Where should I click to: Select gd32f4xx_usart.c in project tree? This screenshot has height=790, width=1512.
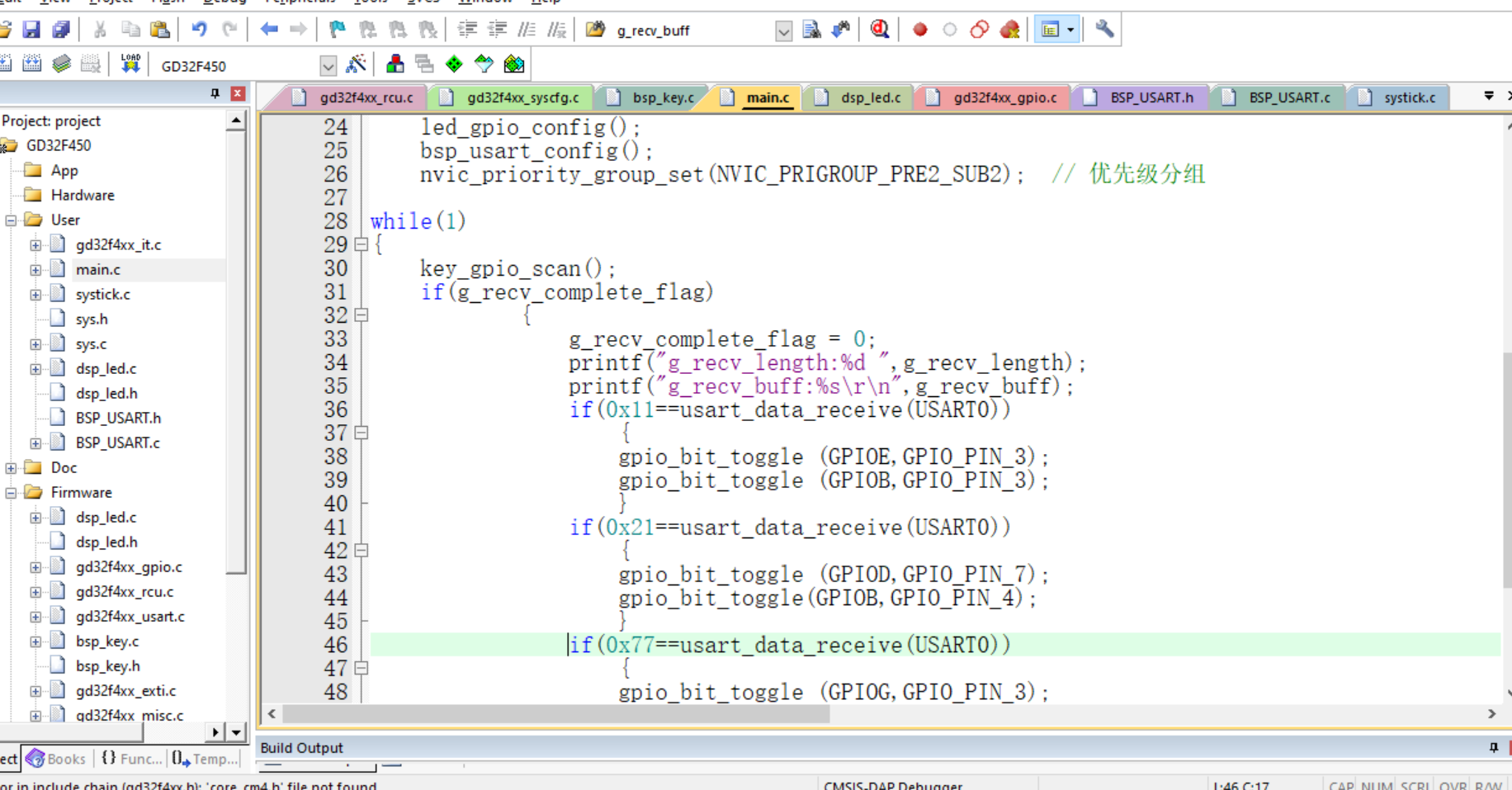[x=130, y=617]
